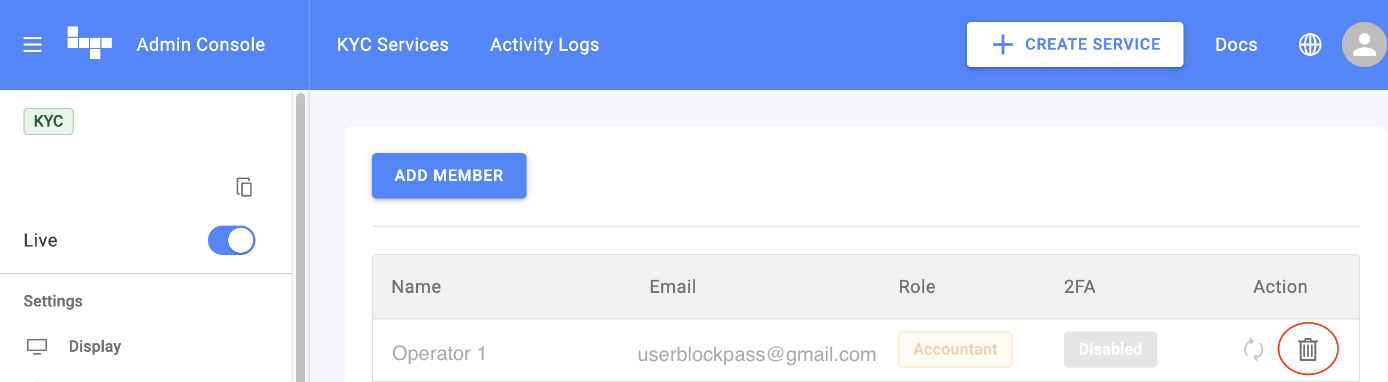Open the hamburger navigation menu
This screenshot has width=1388, height=382.
(33, 45)
